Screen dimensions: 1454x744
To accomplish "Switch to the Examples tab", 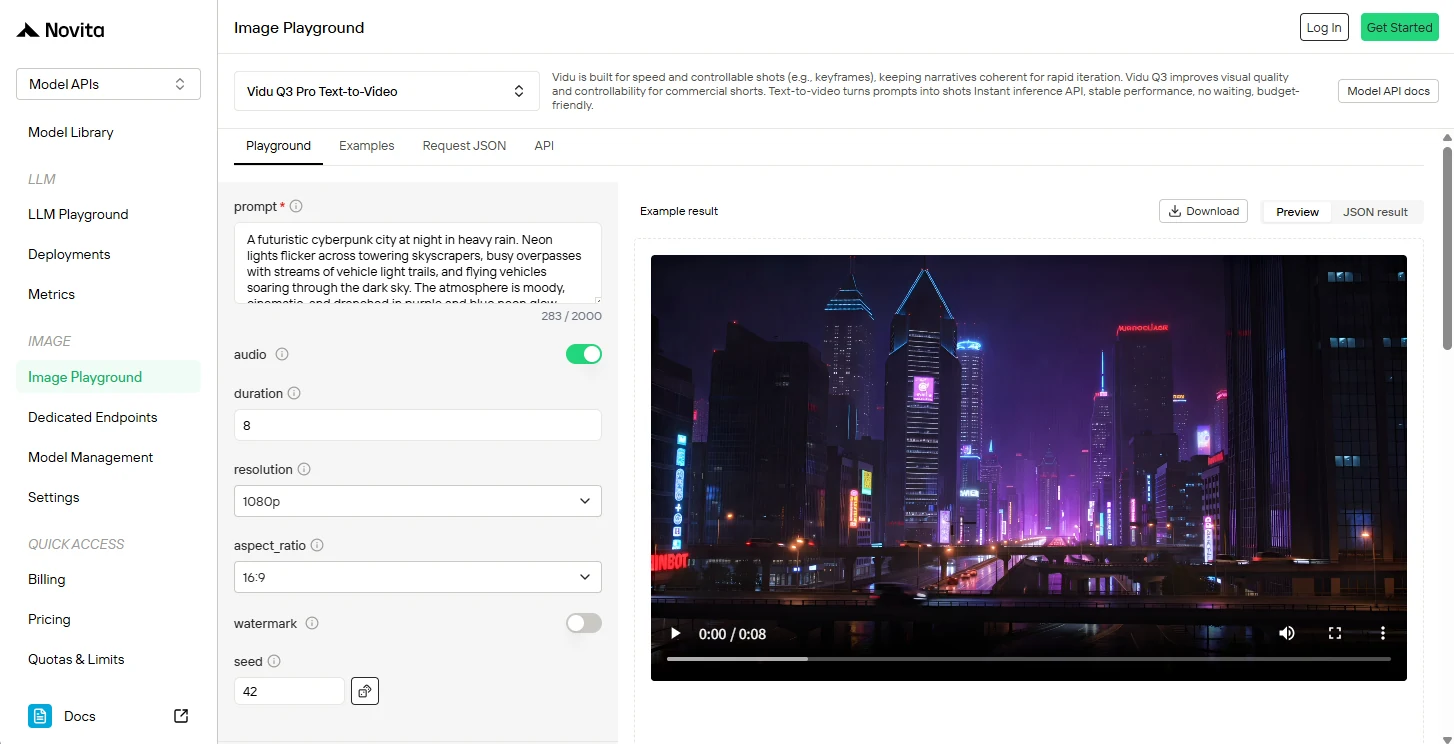I will (x=366, y=146).
